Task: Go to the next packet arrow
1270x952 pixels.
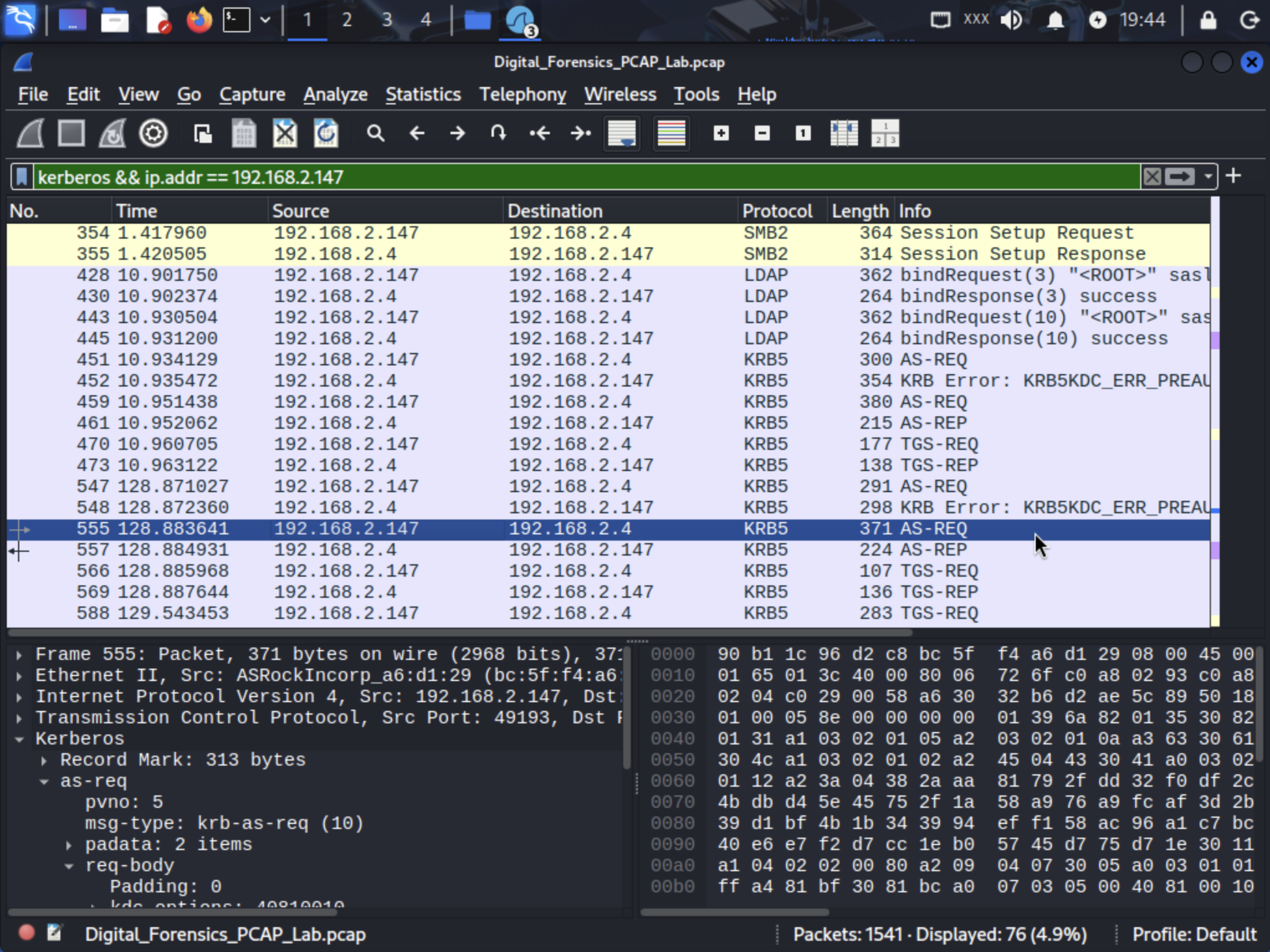Action: [457, 134]
